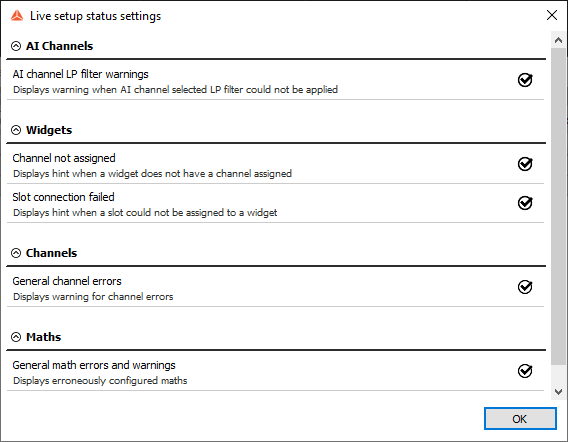Viewport: 568px width, 442px height.
Task: Collapse the Channels section chevron
Action: coord(16,253)
